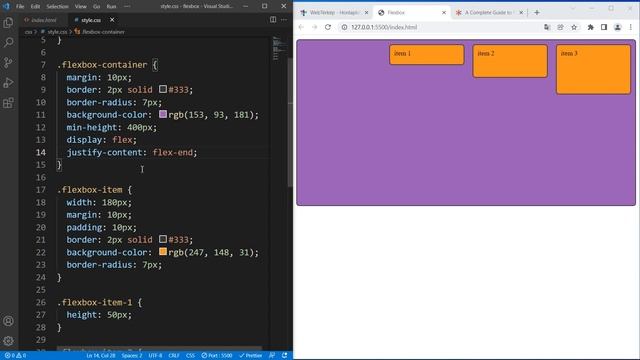This screenshot has height=360, width=640.
Task: Open the Manage gear in VS Code
Action: point(8,340)
